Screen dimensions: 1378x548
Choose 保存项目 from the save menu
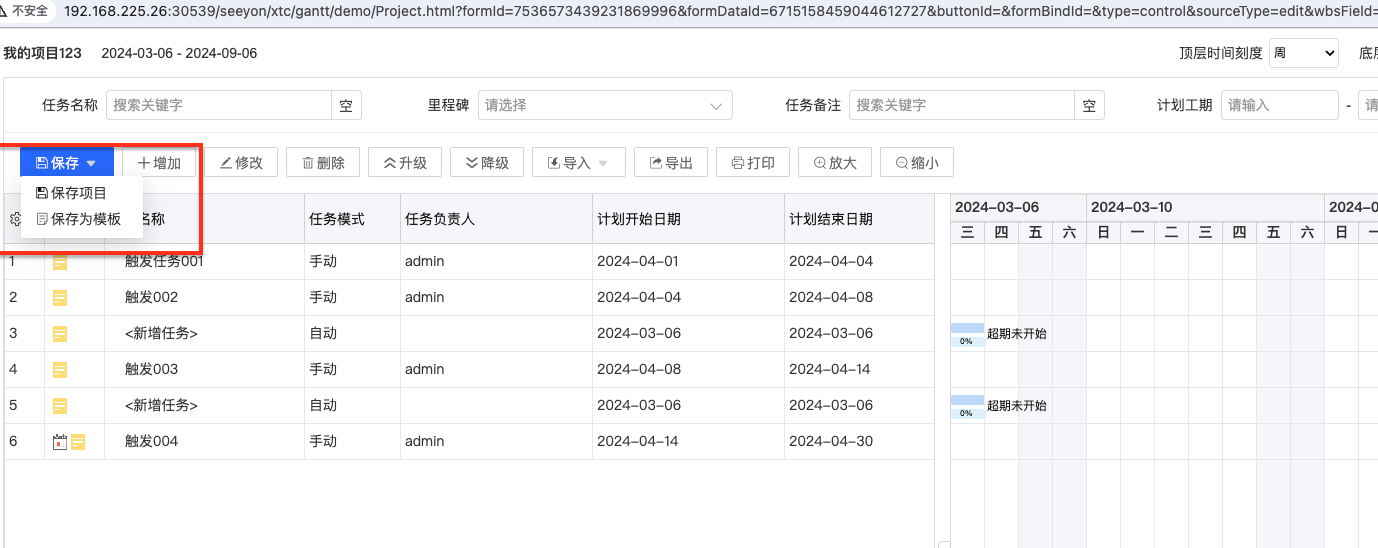click(x=71, y=193)
